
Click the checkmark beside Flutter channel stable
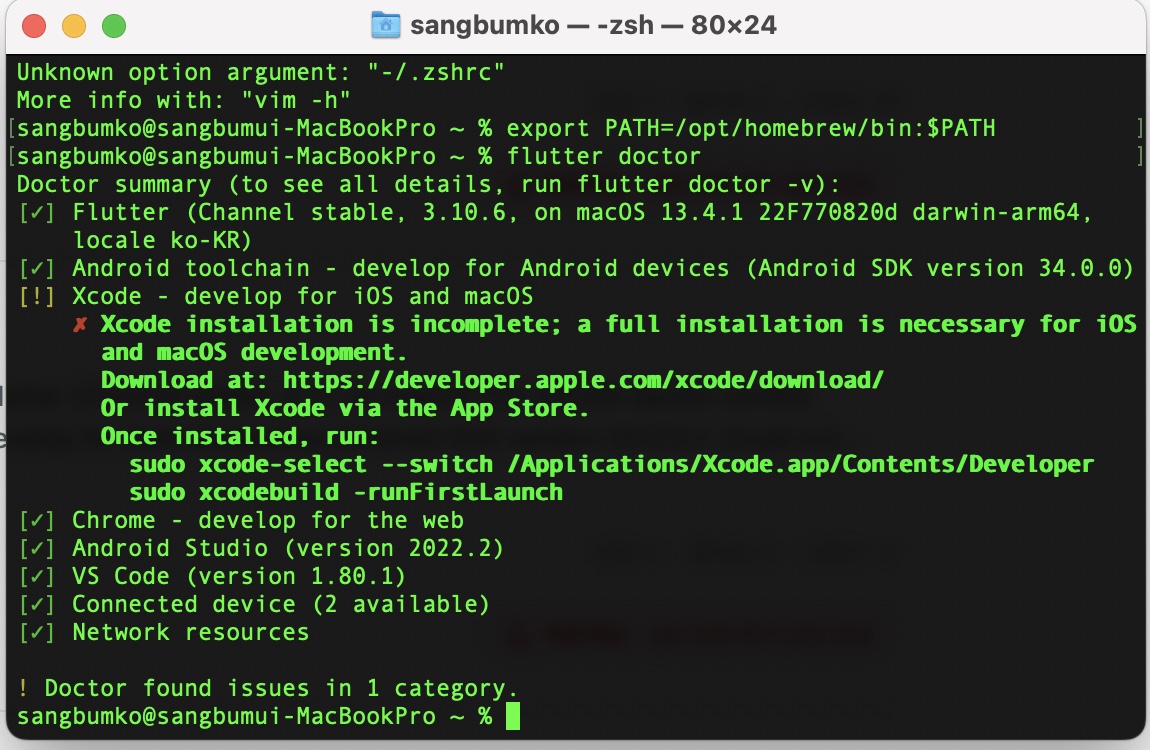37,213
